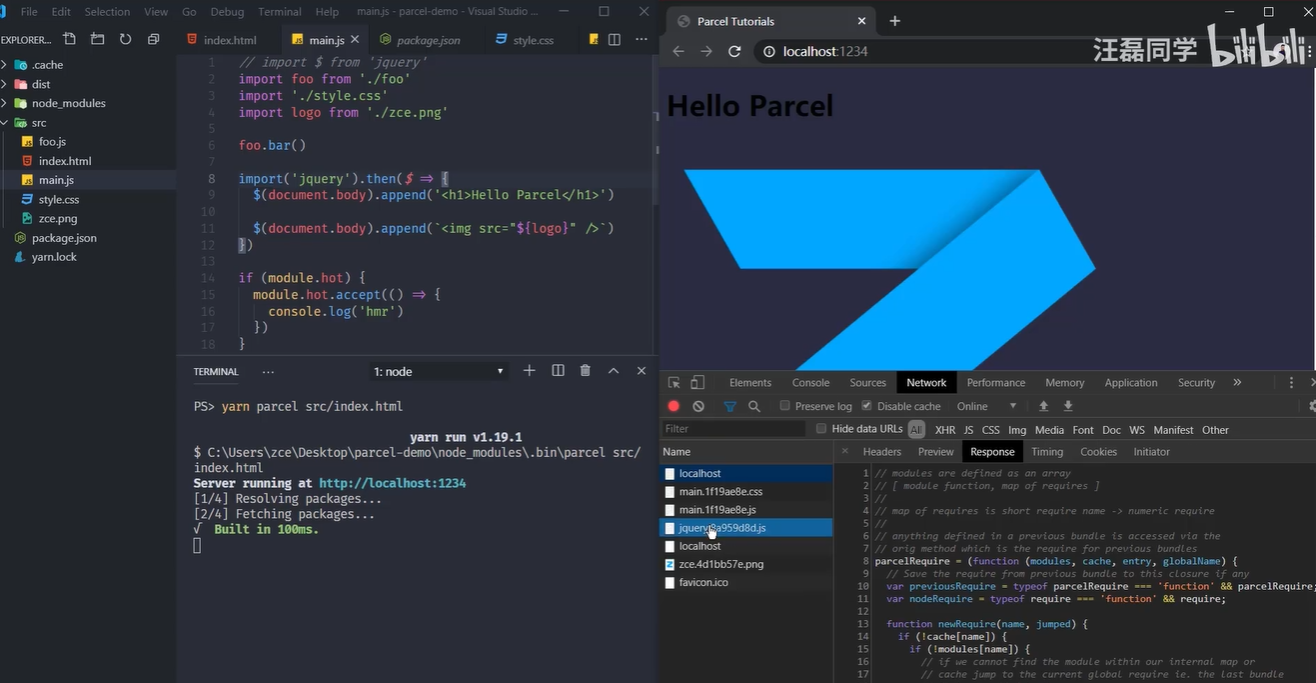
Task: Uncheck the Disable cache checkbox
Action: tap(867, 406)
